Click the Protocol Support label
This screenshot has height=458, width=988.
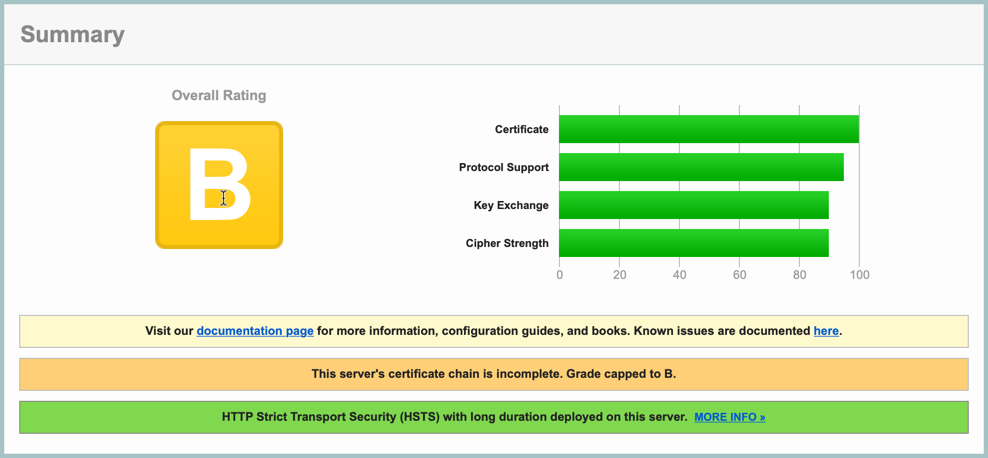coord(504,168)
